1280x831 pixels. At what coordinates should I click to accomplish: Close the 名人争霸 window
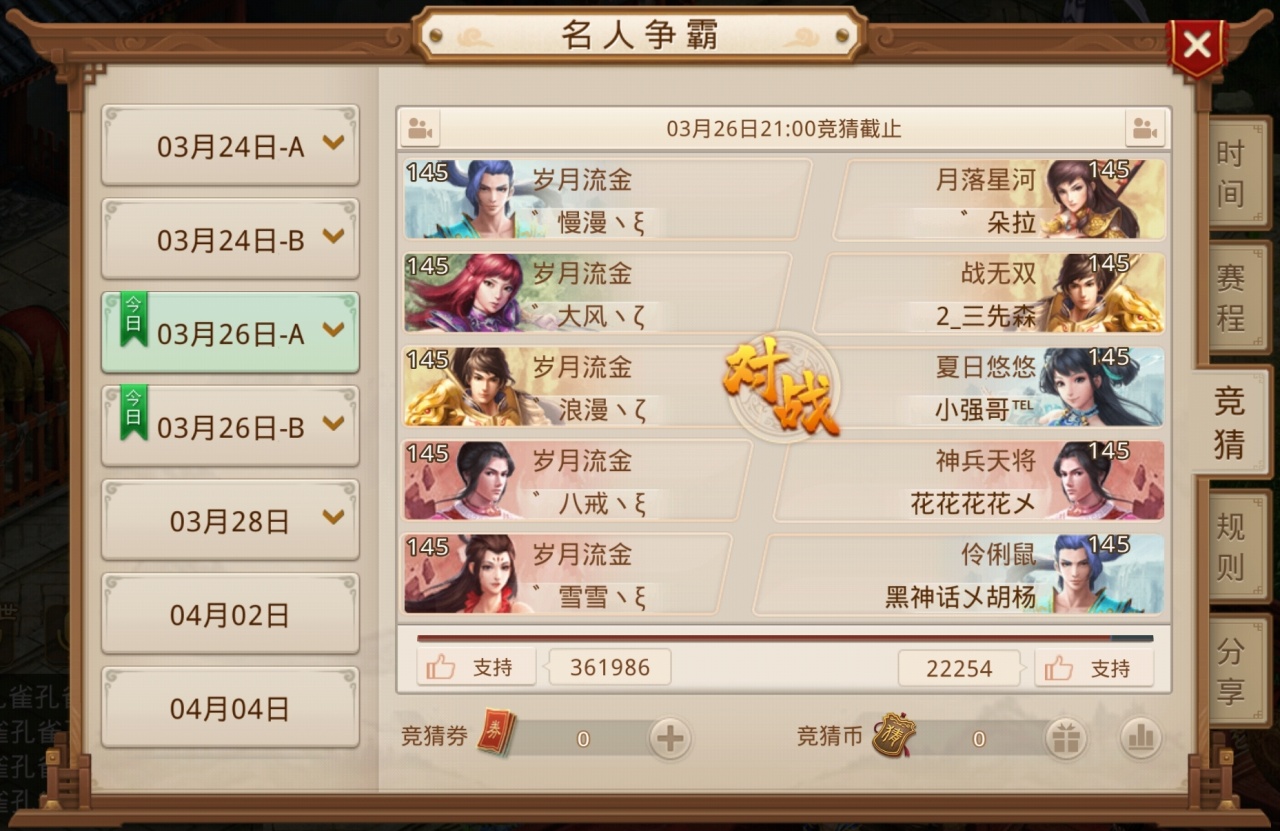click(1197, 45)
